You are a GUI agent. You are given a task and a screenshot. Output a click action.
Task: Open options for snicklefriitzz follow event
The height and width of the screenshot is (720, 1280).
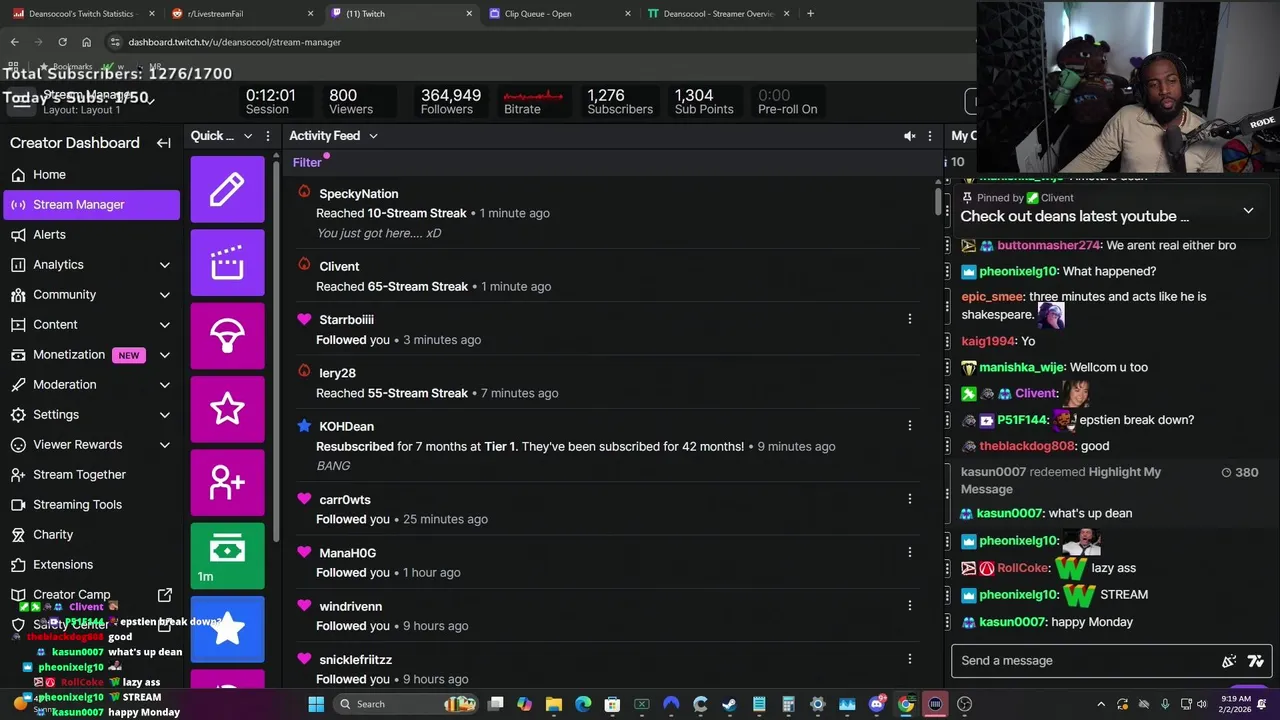[909, 658]
